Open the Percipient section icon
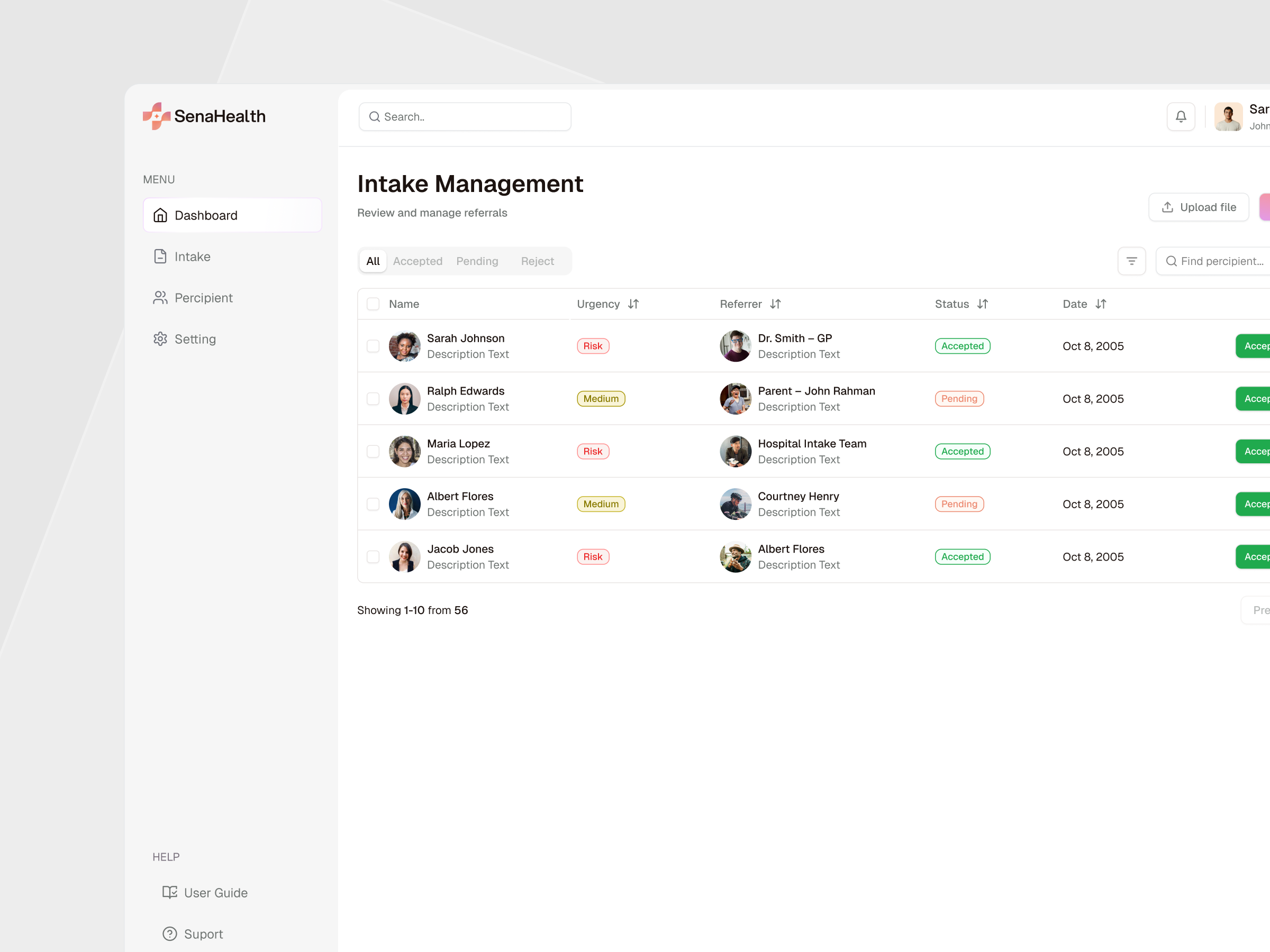This screenshot has height=952, width=1270. pyautogui.click(x=161, y=297)
